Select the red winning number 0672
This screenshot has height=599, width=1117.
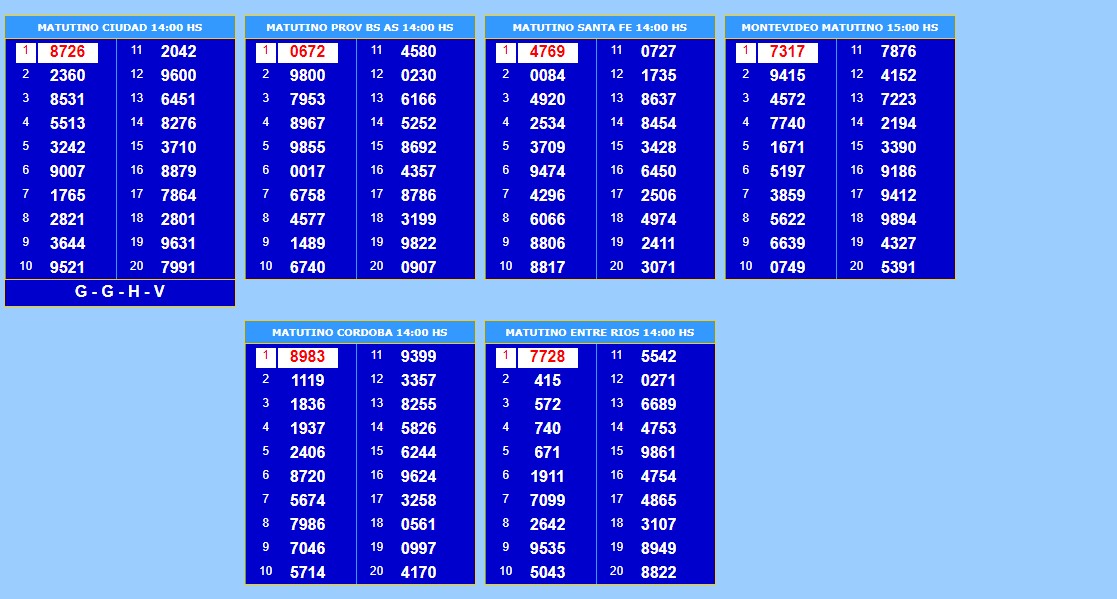pos(307,52)
